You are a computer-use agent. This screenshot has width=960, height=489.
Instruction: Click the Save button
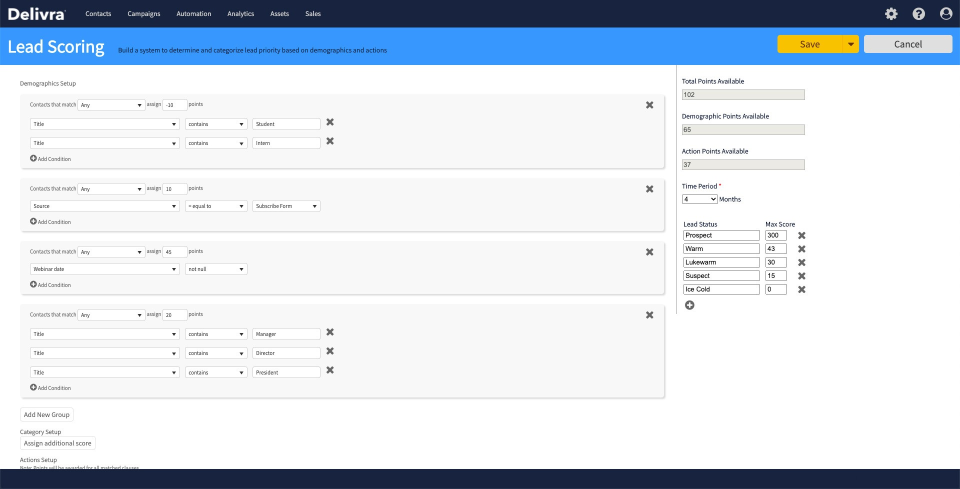(x=810, y=44)
